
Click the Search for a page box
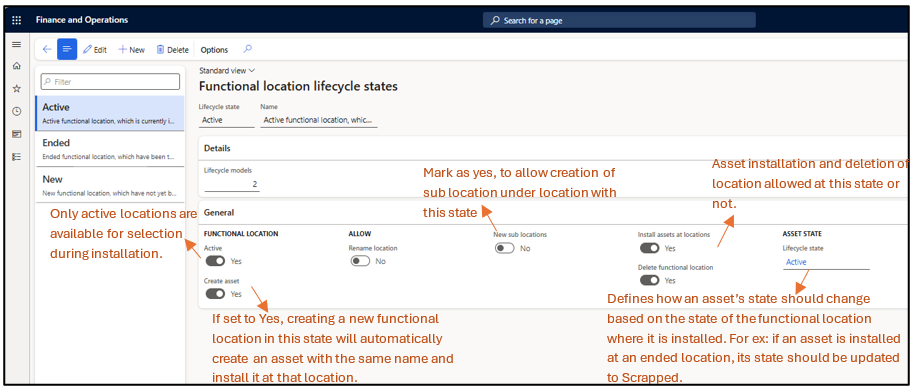point(619,21)
